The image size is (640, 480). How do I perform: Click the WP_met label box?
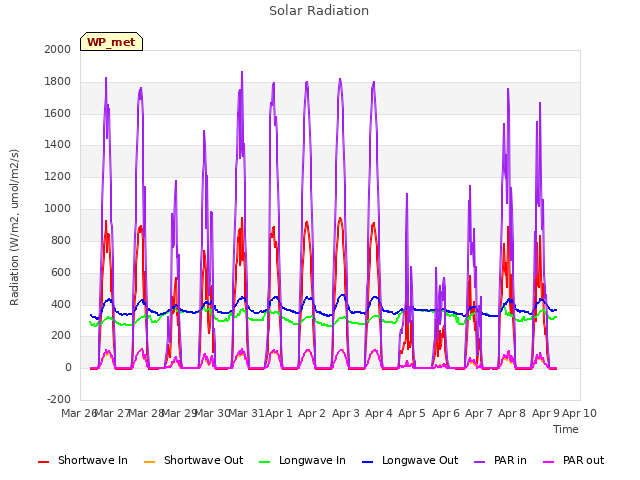pyautogui.click(x=111, y=42)
